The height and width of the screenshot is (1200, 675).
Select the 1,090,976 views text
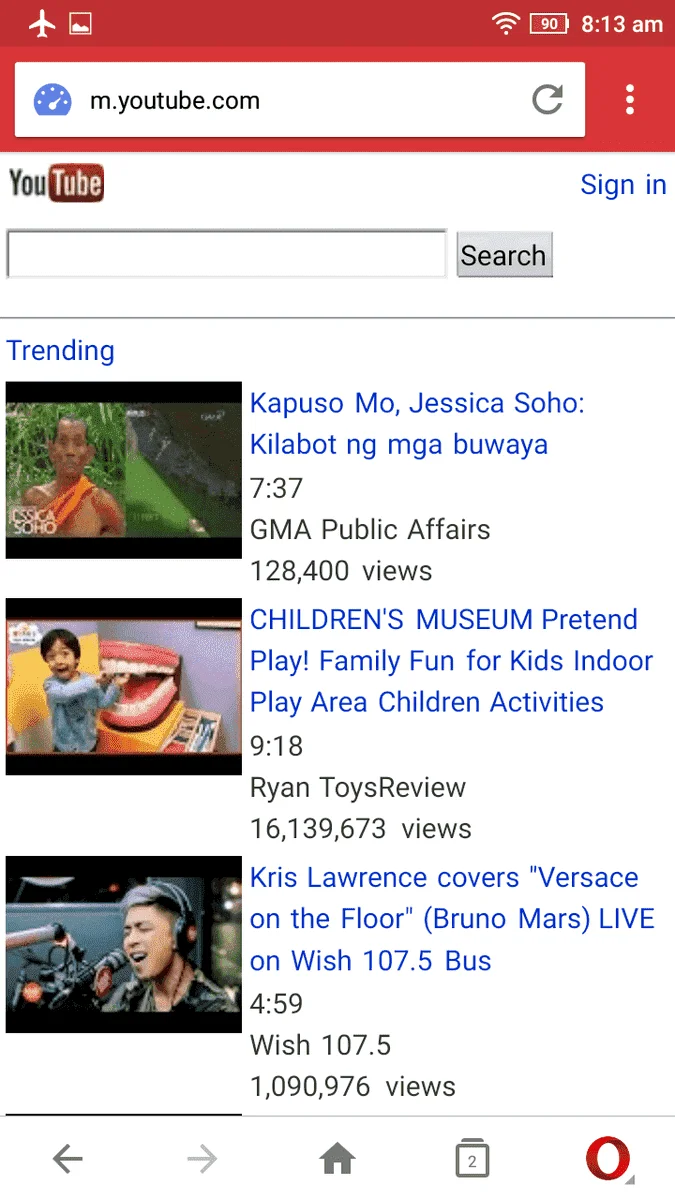(x=353, y=1087)
